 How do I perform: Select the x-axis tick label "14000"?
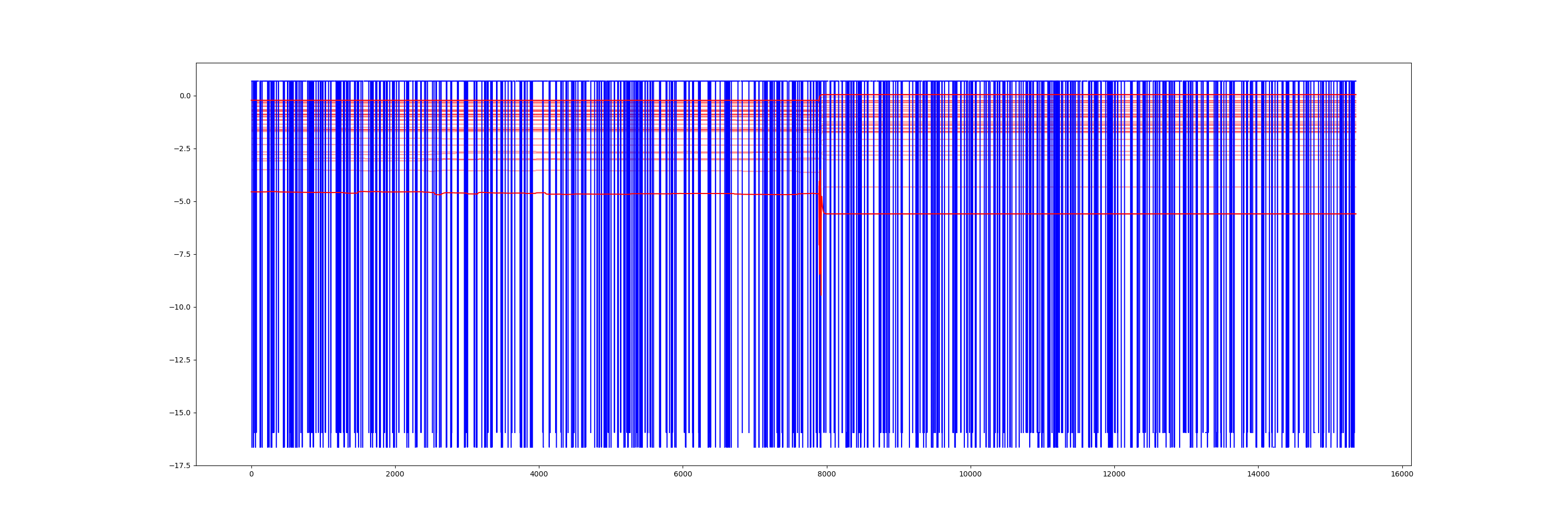pyautogui.click(x=1258, y=474)
